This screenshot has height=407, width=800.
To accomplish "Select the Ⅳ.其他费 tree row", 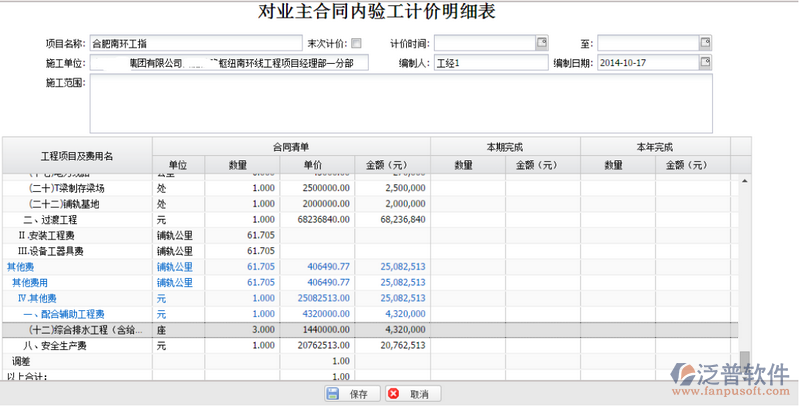I will [40, 298].
